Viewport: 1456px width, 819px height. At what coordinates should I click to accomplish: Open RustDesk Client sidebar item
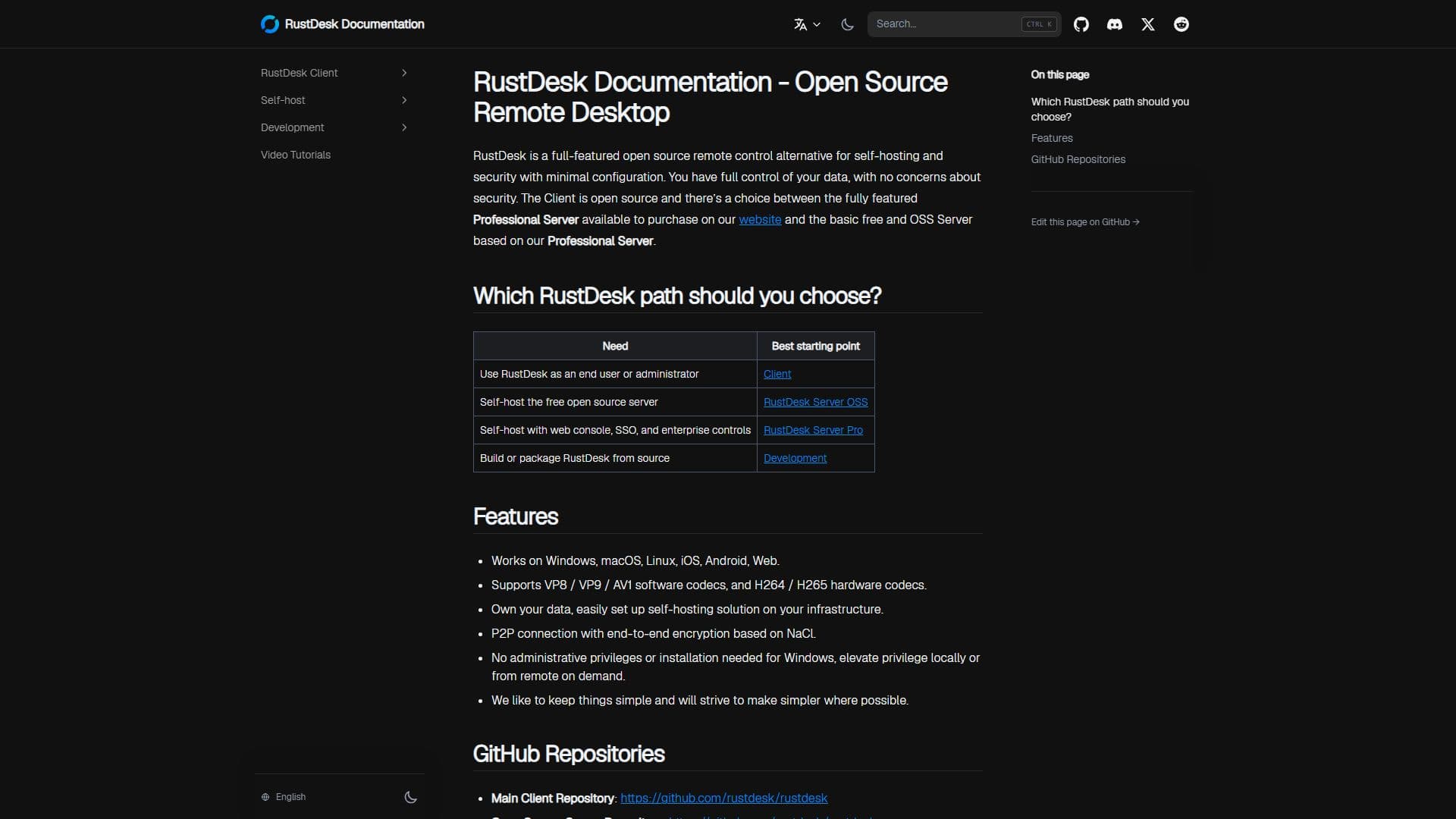coord(299,73)
